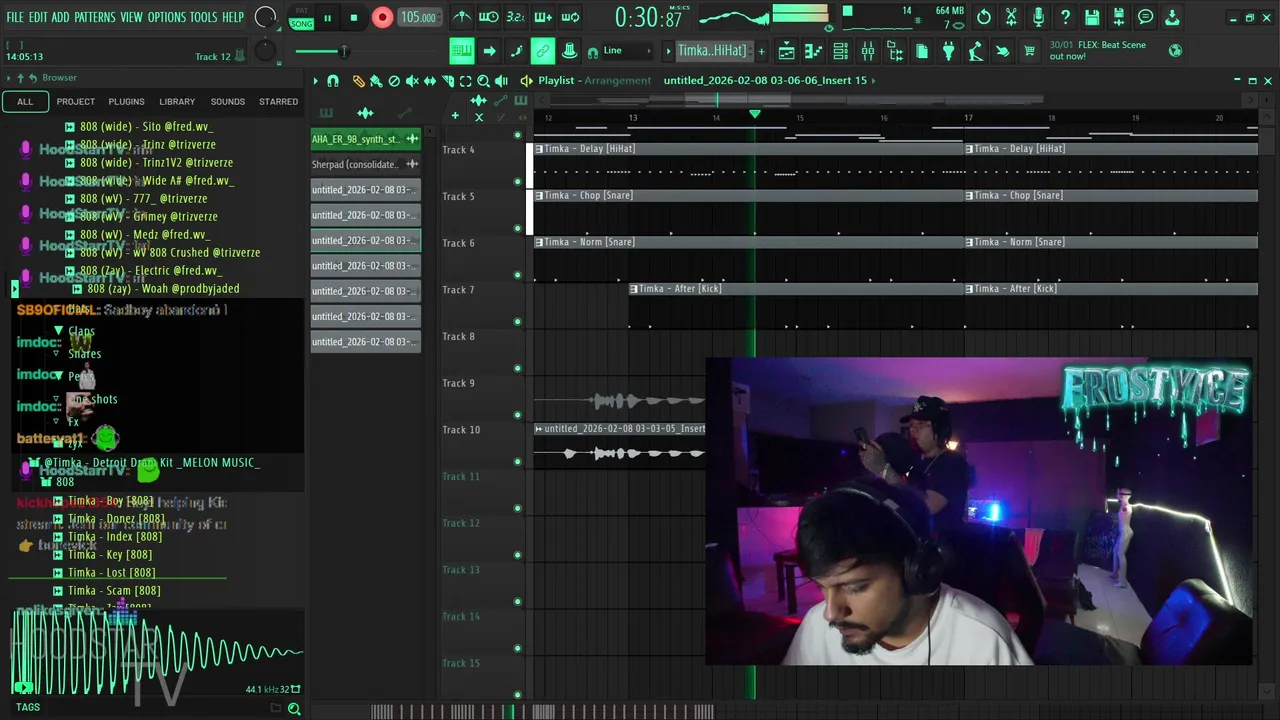
Task: Switch to STARRED browser tab
Action: 278,102
